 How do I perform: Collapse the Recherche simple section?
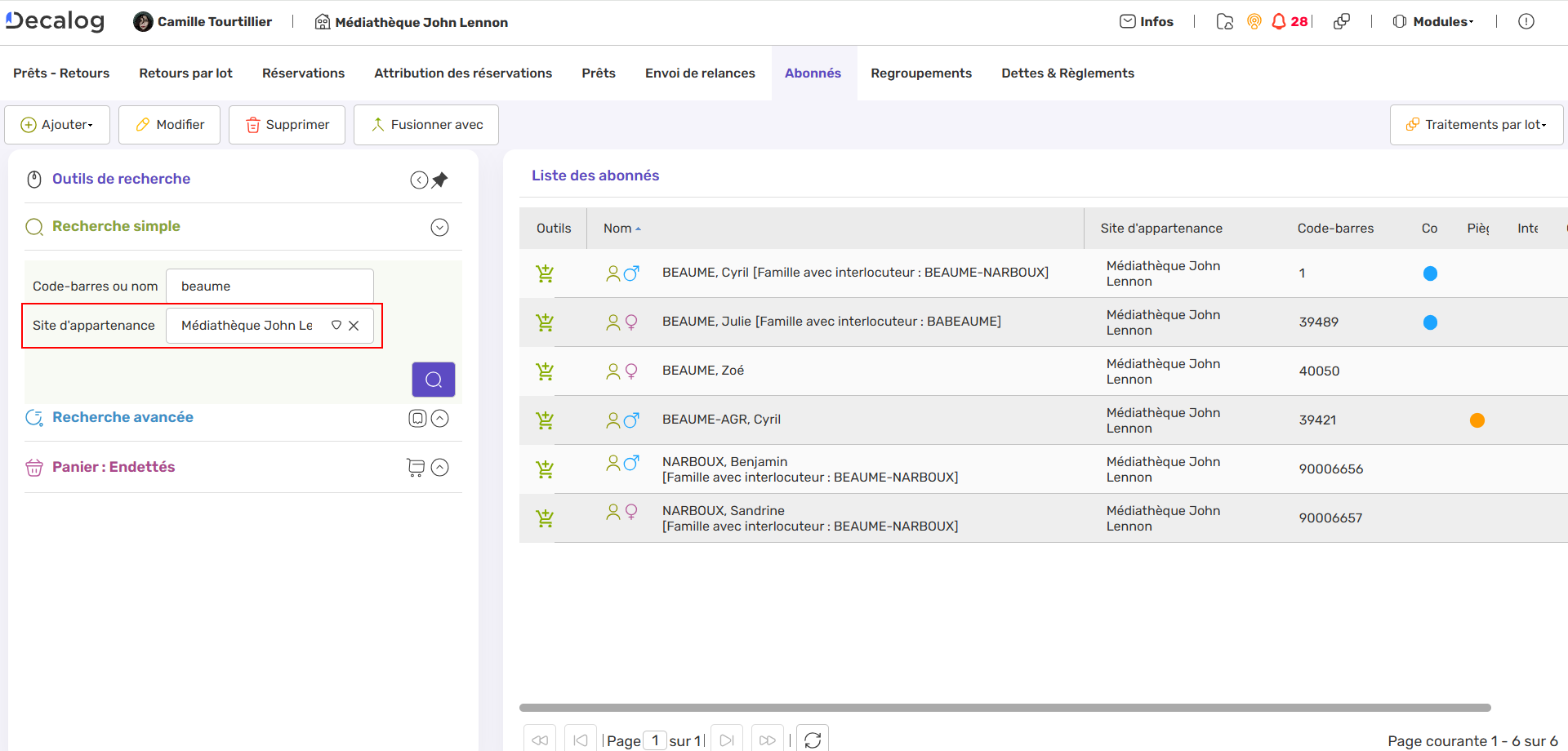439,228
